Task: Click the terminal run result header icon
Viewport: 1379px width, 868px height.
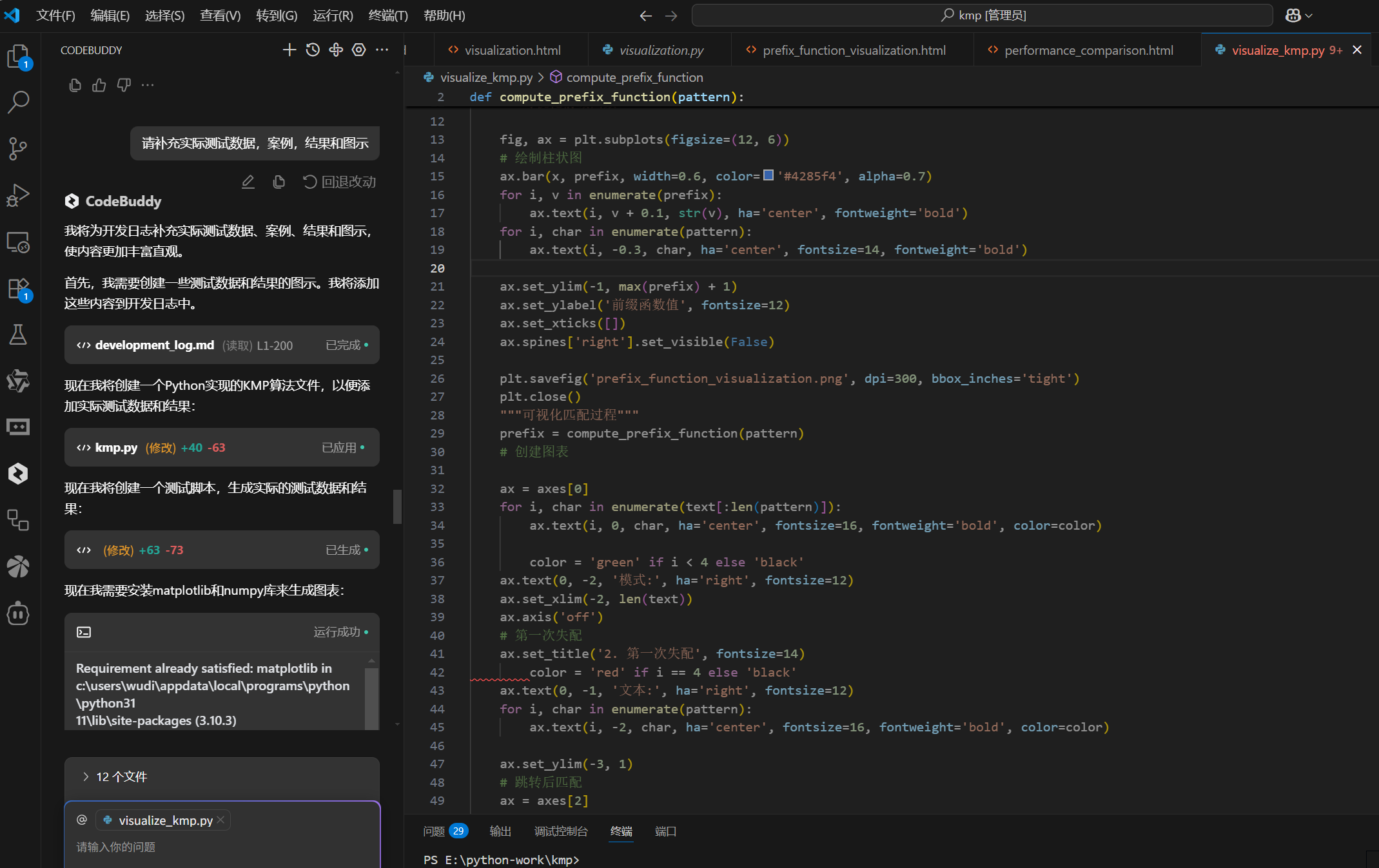Action: 84,632
